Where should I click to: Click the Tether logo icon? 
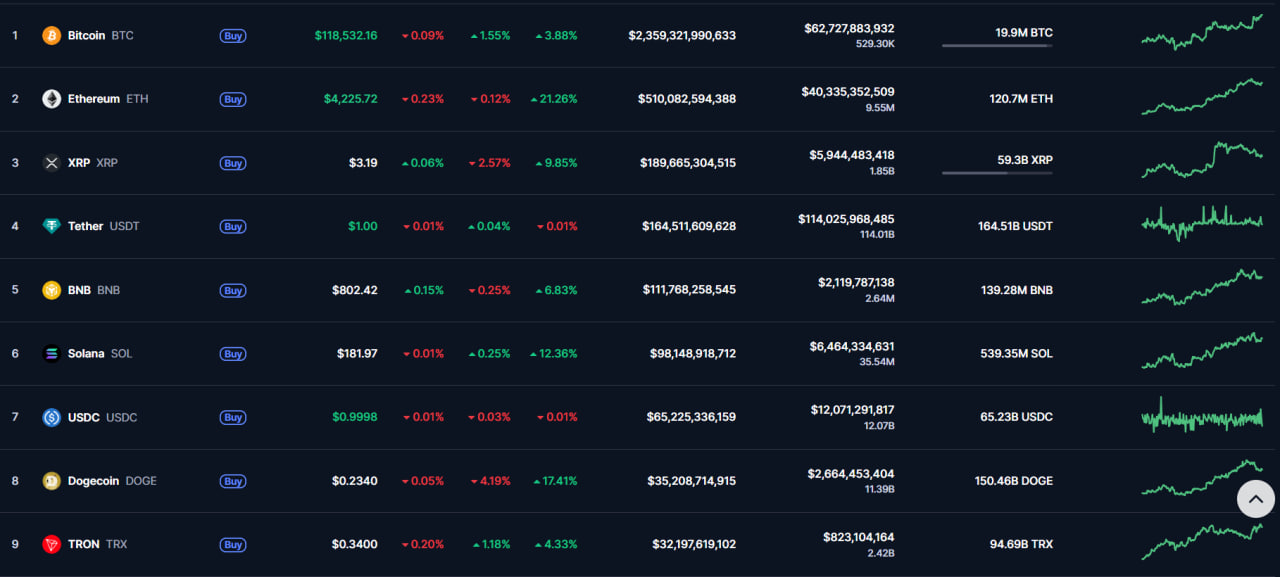coord(51,226)
